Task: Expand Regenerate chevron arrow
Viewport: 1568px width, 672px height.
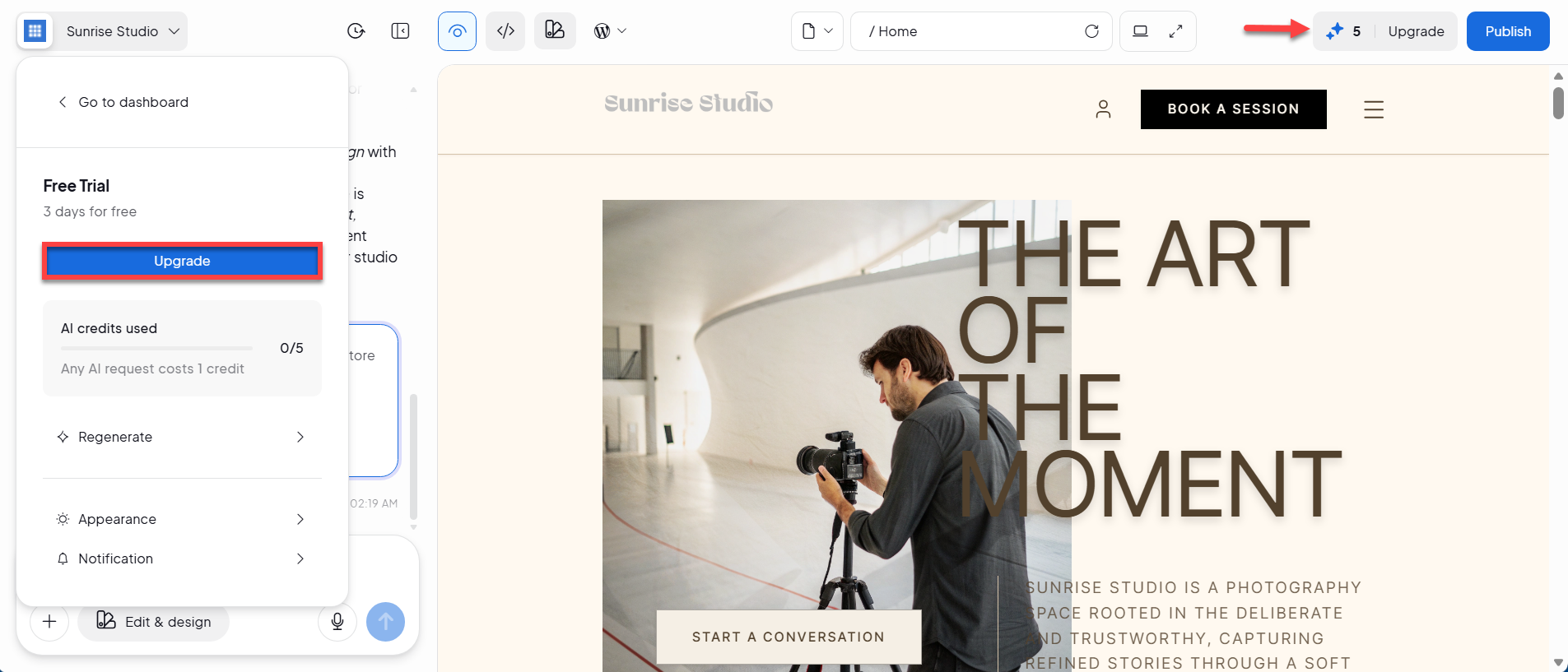Action: point(300,437)
